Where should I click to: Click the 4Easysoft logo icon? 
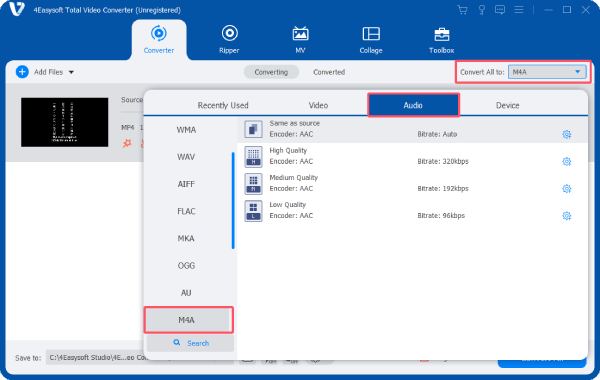pos(16,9)
